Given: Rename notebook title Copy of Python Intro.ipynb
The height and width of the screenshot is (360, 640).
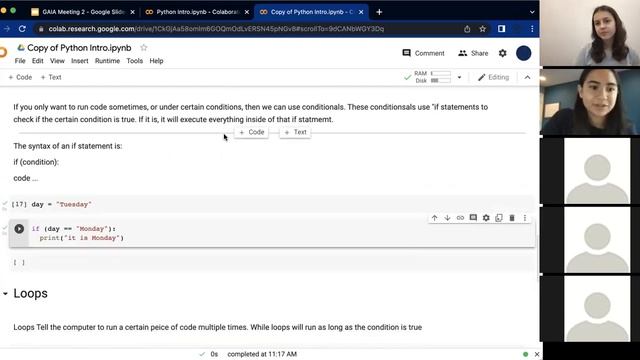Looking at the screenshot, I should tap(79, 48).
